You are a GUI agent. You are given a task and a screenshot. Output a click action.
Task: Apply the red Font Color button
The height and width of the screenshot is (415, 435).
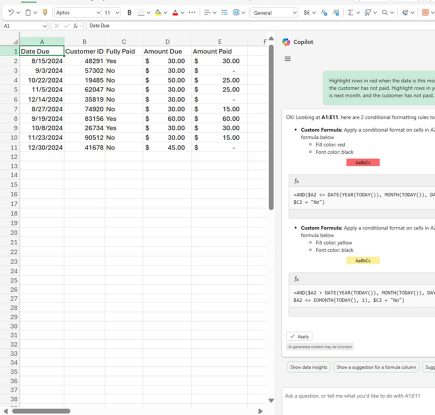(175, 13)
